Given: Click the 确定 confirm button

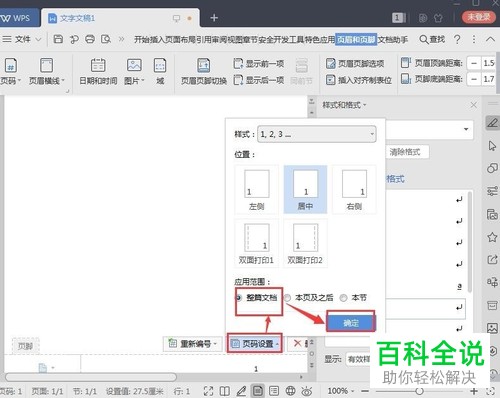Looking at the screenshot, I should (x=351, y=323).
